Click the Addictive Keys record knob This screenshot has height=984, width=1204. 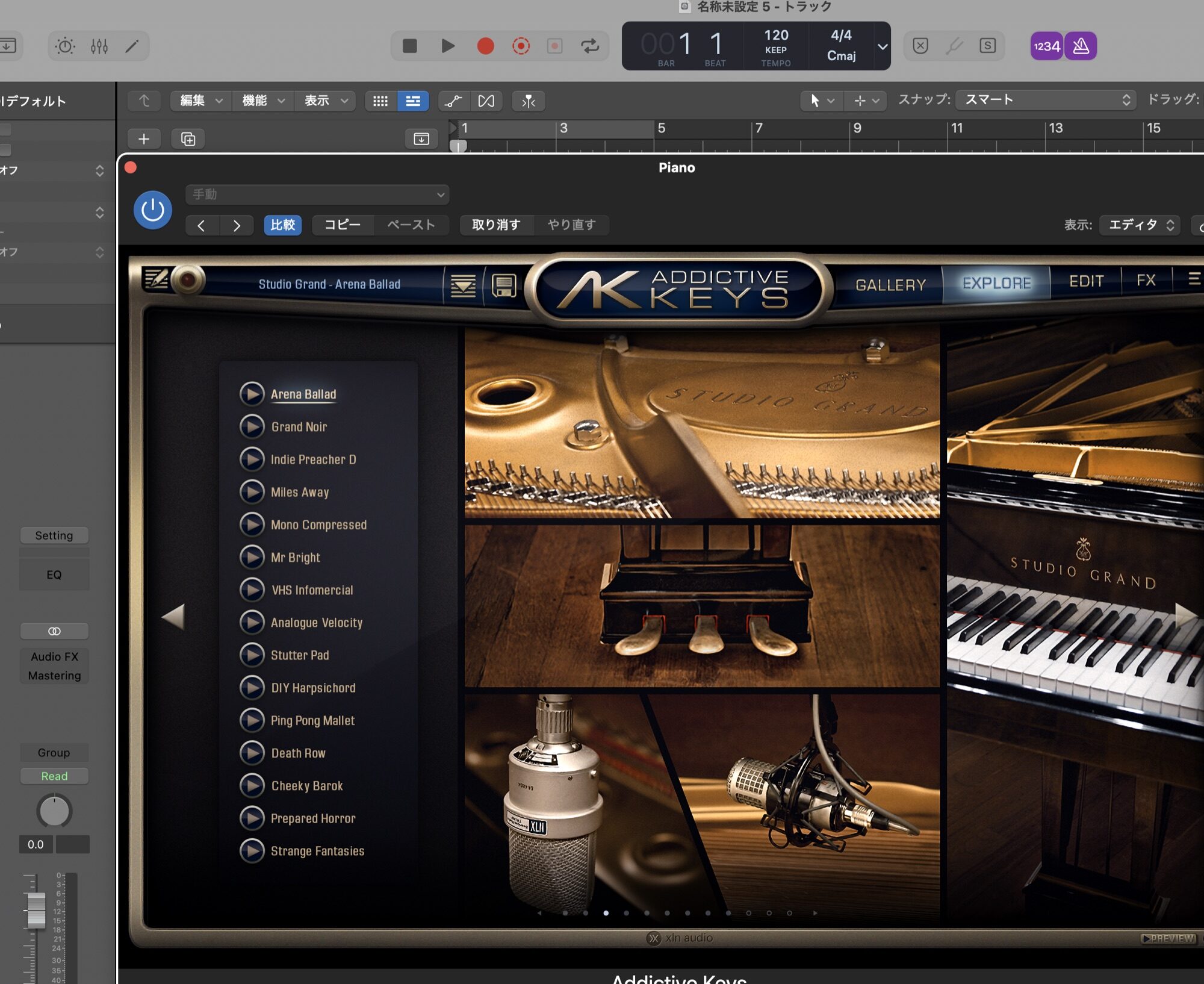click(x=188, y=279)
